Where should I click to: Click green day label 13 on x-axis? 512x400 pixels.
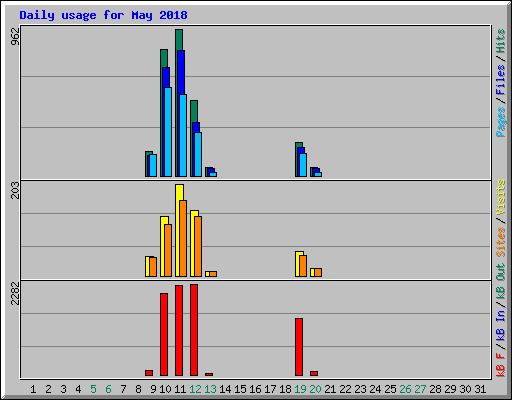[210, 389]
